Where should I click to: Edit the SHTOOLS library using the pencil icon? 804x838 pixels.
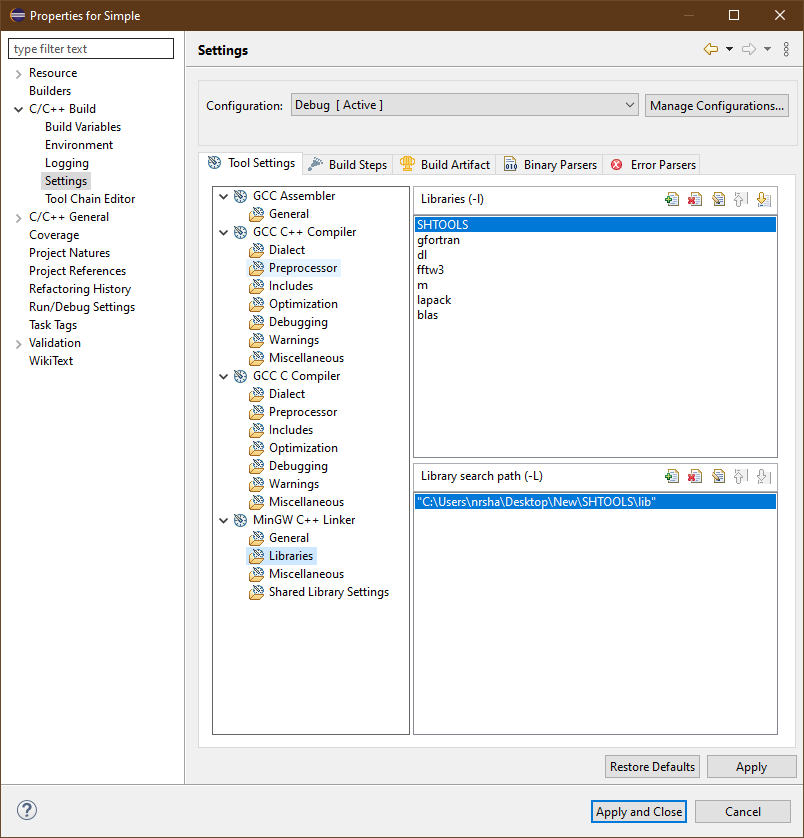(x=718, y=198)
